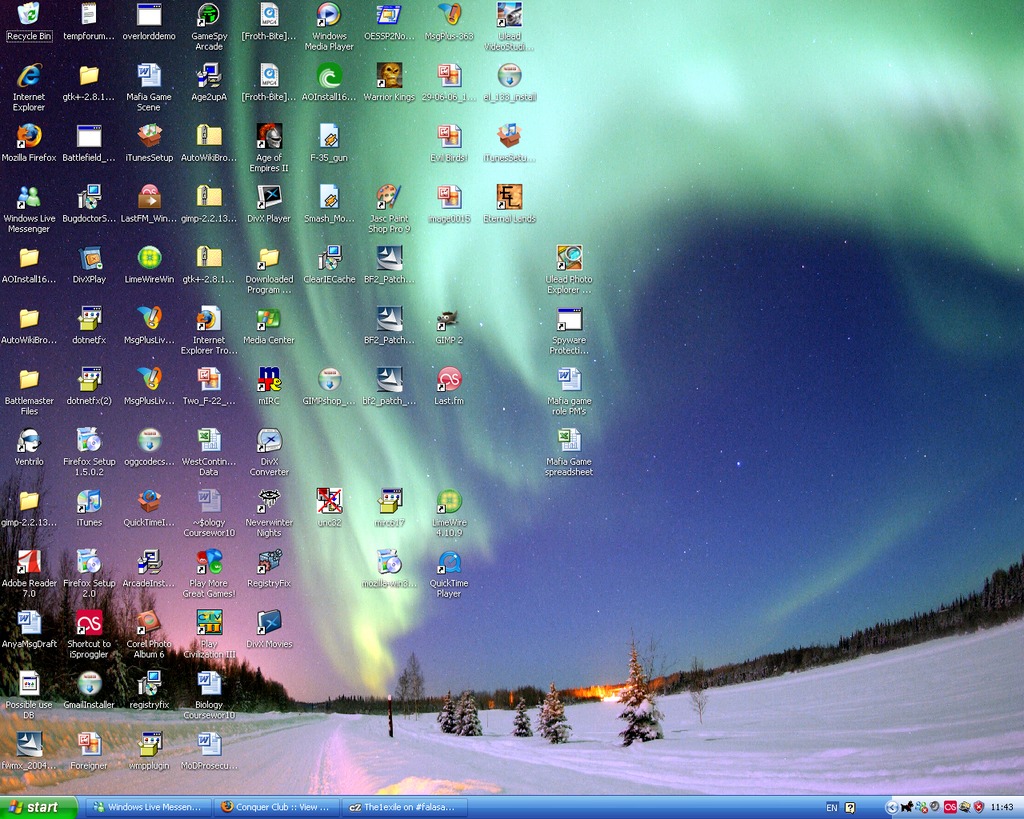Open the EN language bar selector
This screenshot has width=1024, height=819.
click(832, 807)
